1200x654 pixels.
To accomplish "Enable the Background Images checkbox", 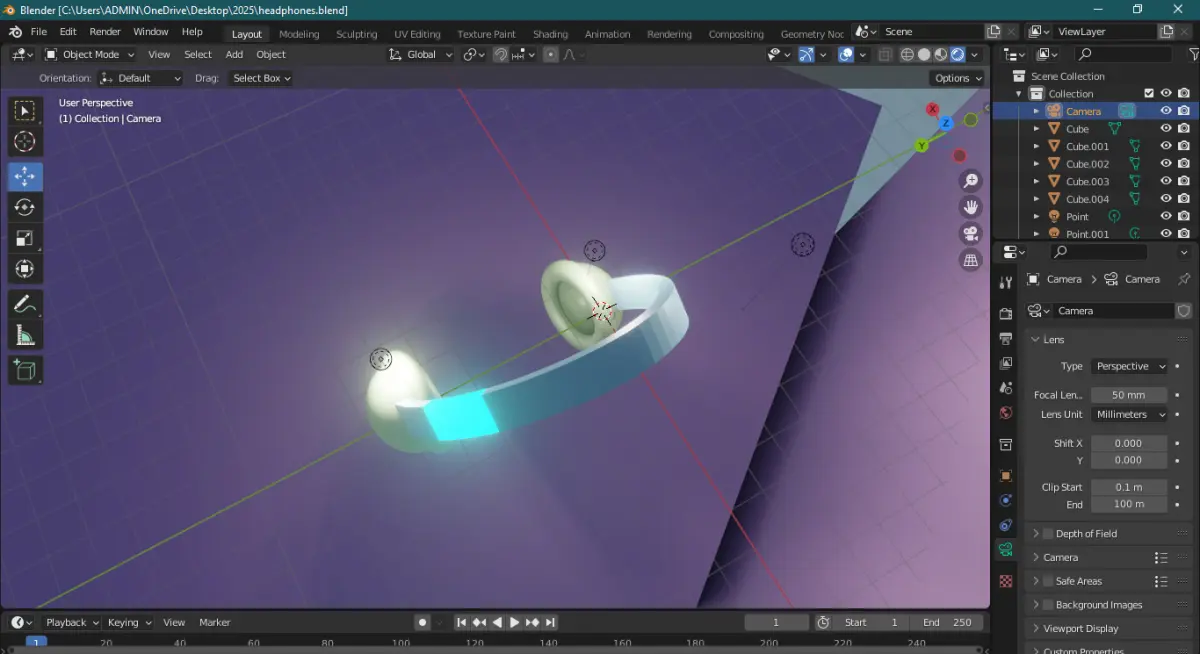I will (1048, 605).
